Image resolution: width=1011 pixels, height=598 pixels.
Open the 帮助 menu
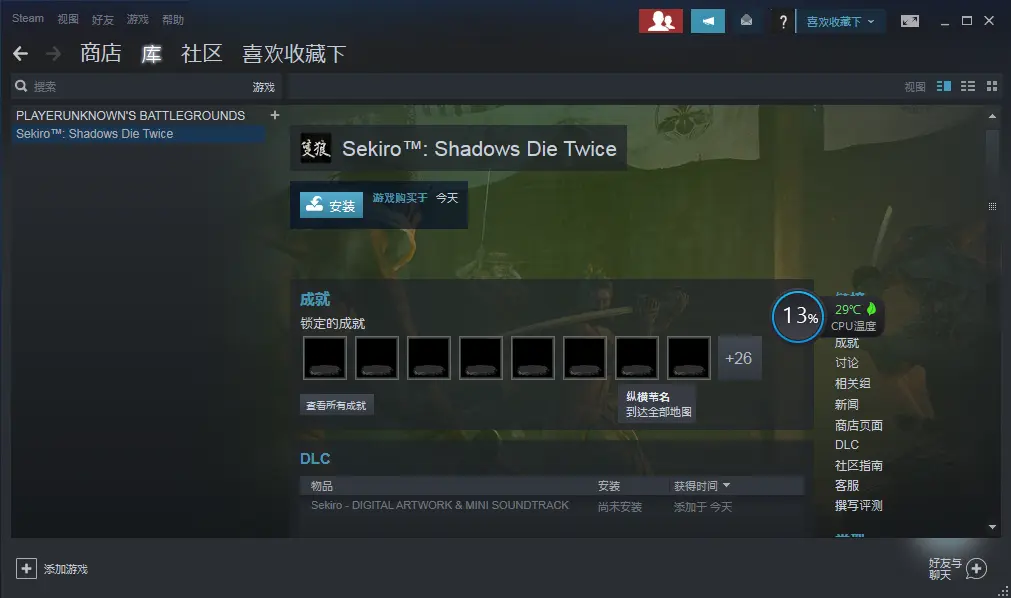click(x=173, y=19)
